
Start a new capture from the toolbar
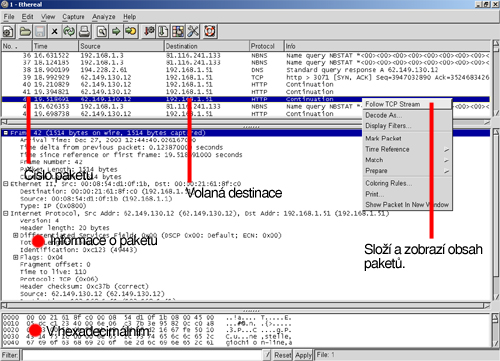(8, 32)
